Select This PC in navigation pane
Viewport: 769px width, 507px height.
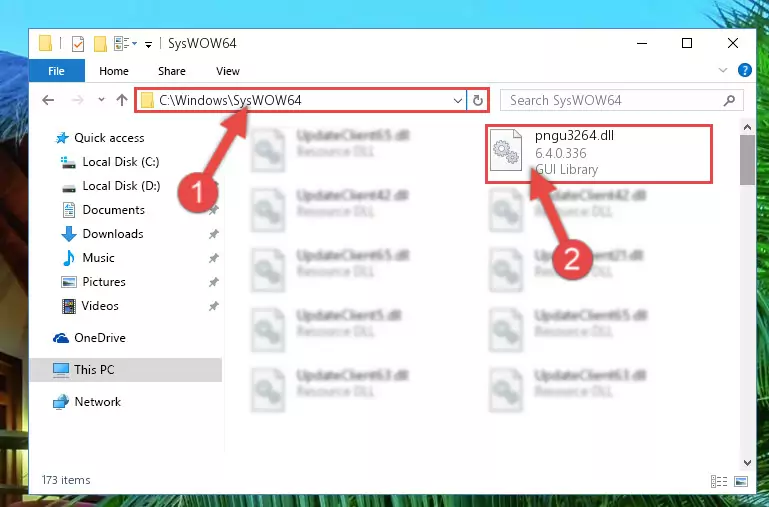click(126, 370)
